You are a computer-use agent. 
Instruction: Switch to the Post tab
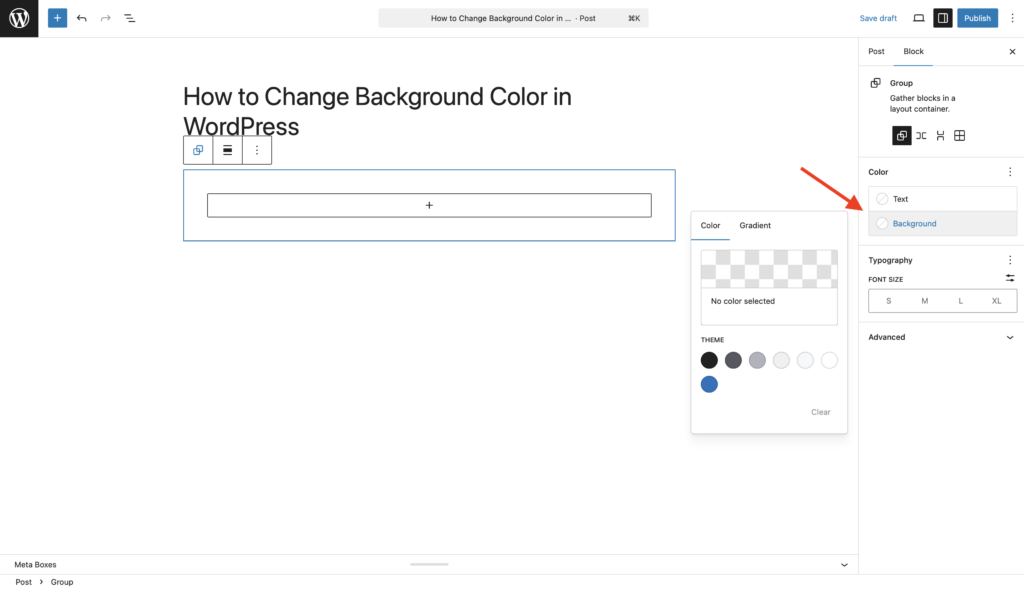876,52
